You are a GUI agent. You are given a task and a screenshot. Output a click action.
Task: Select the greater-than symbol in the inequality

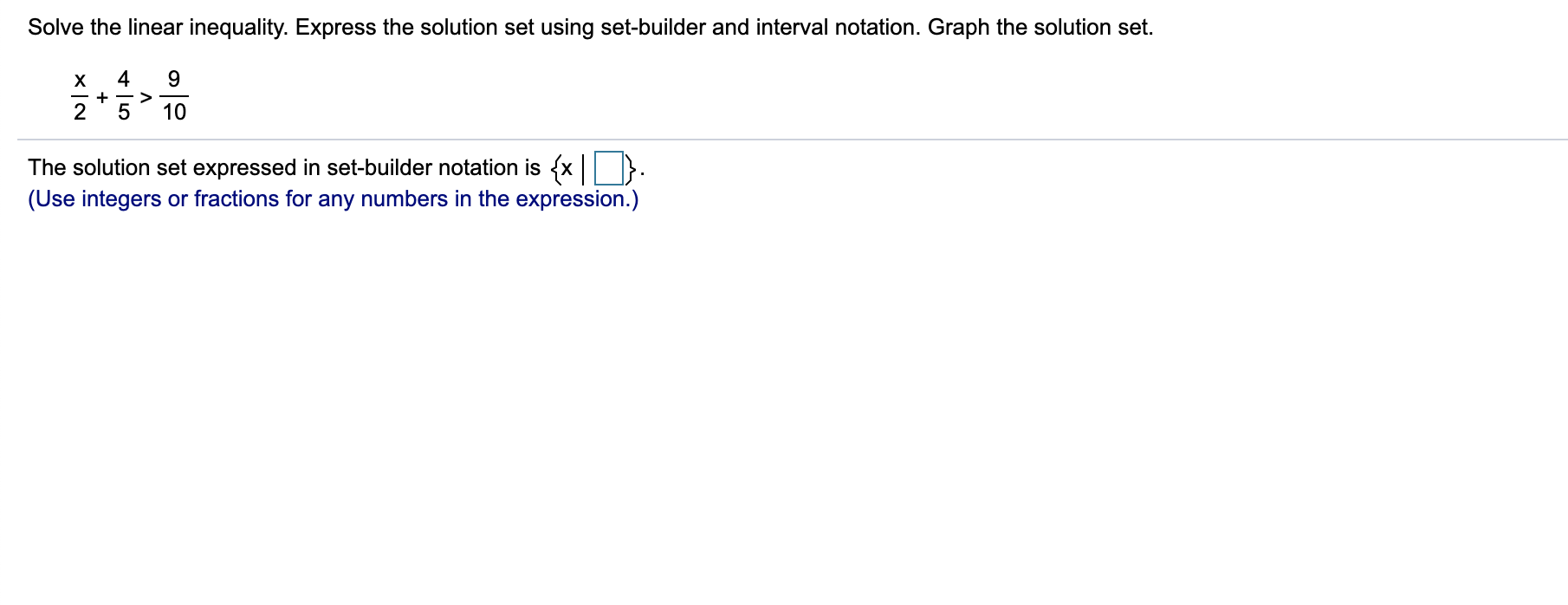click(147, 97)
